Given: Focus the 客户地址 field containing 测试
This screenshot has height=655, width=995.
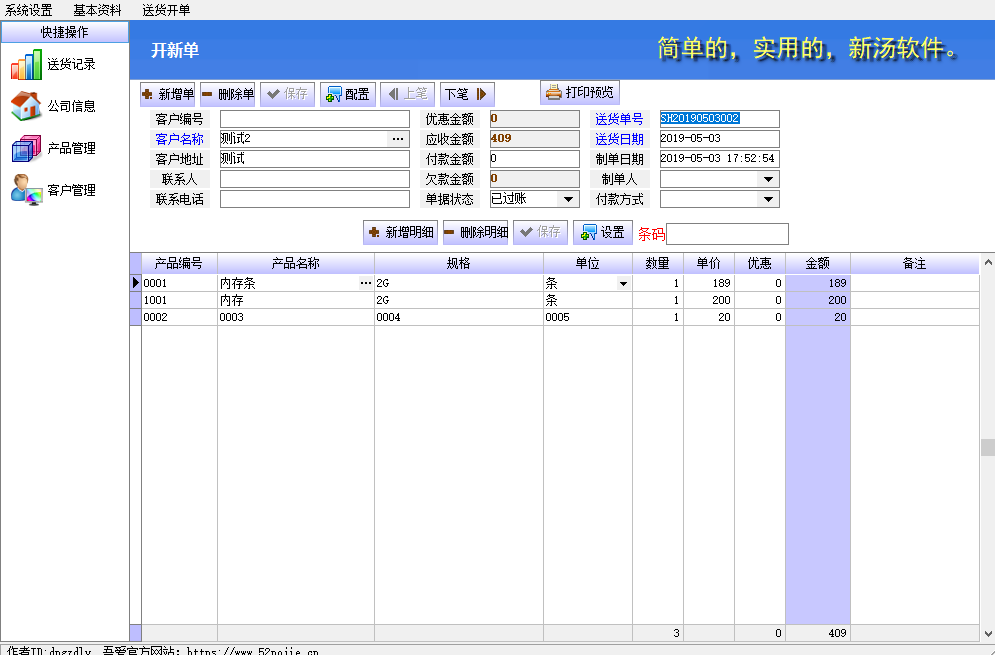Looking at the screenshot, I should point(315,159).
